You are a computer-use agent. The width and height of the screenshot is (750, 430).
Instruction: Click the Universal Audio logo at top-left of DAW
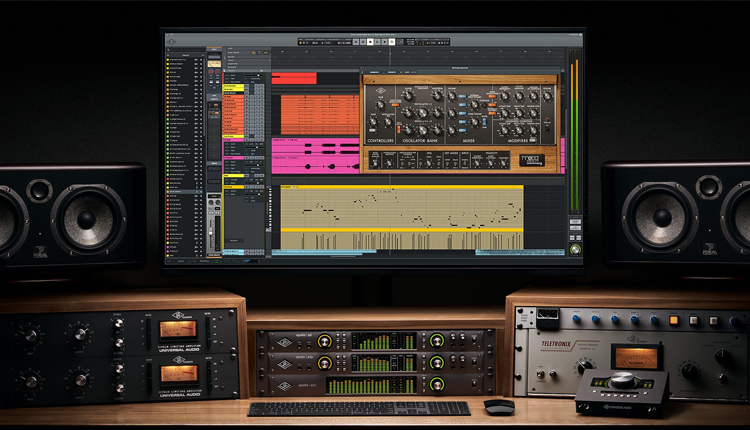click(171, 42)
